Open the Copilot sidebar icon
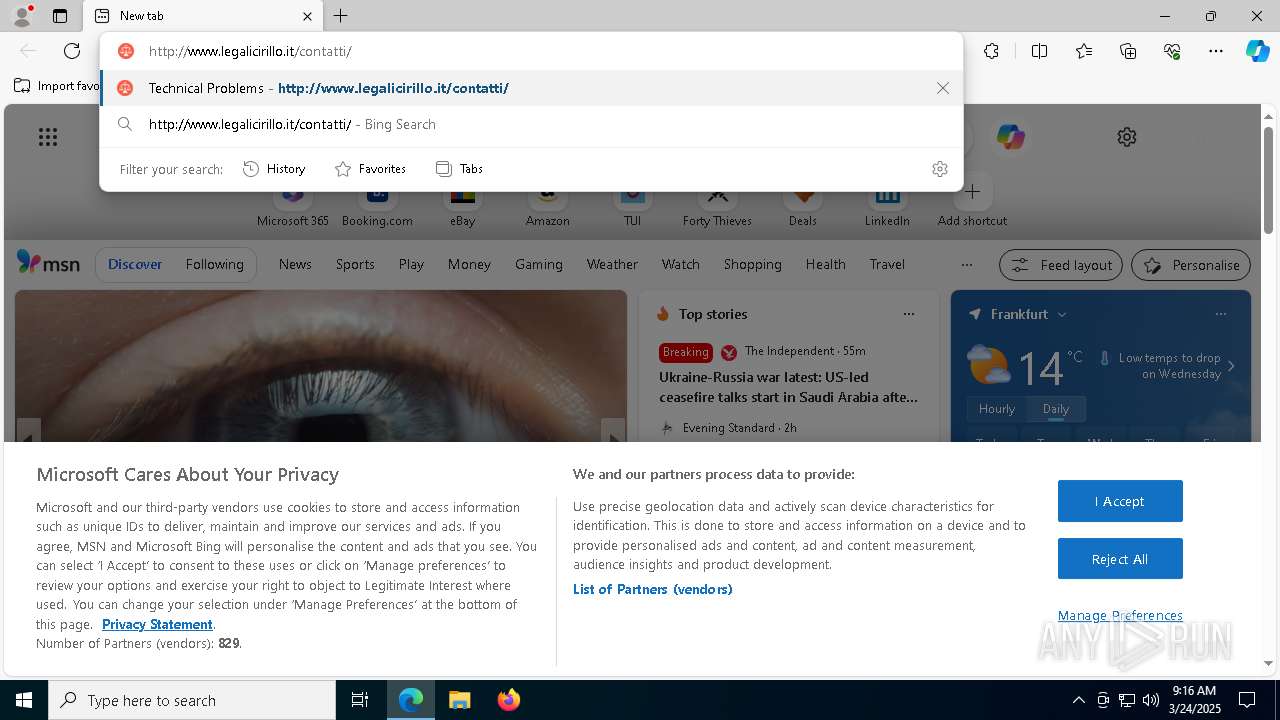The width and height of the screenshot is (1280, 720). (1257, 51)
